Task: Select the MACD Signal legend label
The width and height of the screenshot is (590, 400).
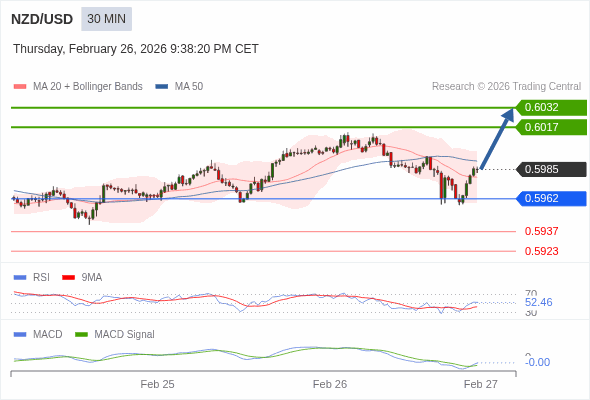Action: point(125,335)
